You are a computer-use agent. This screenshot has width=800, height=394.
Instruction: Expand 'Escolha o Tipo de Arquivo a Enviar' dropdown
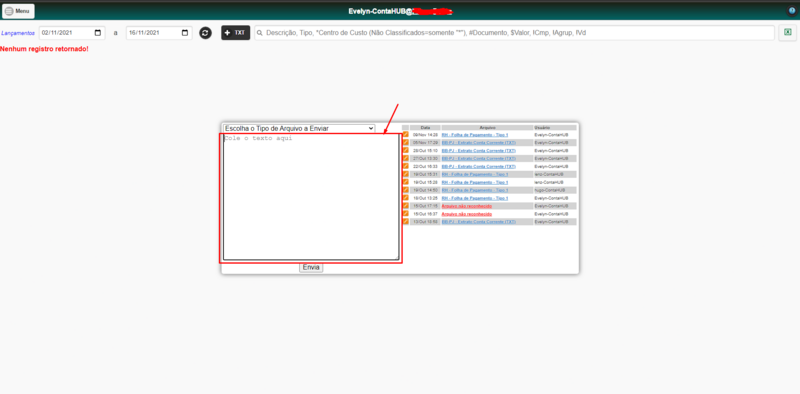tap(299, 128)
